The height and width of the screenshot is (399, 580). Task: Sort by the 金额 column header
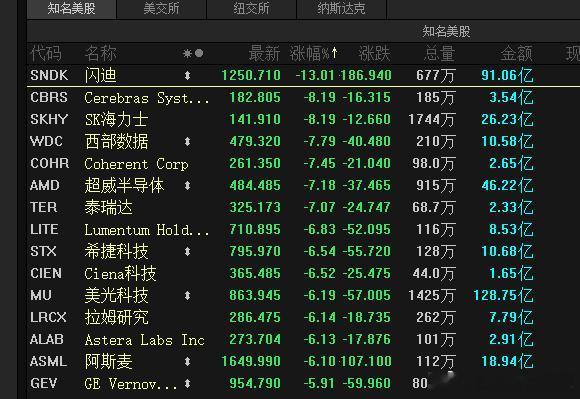pyautogui.click(x=517, y=54)
